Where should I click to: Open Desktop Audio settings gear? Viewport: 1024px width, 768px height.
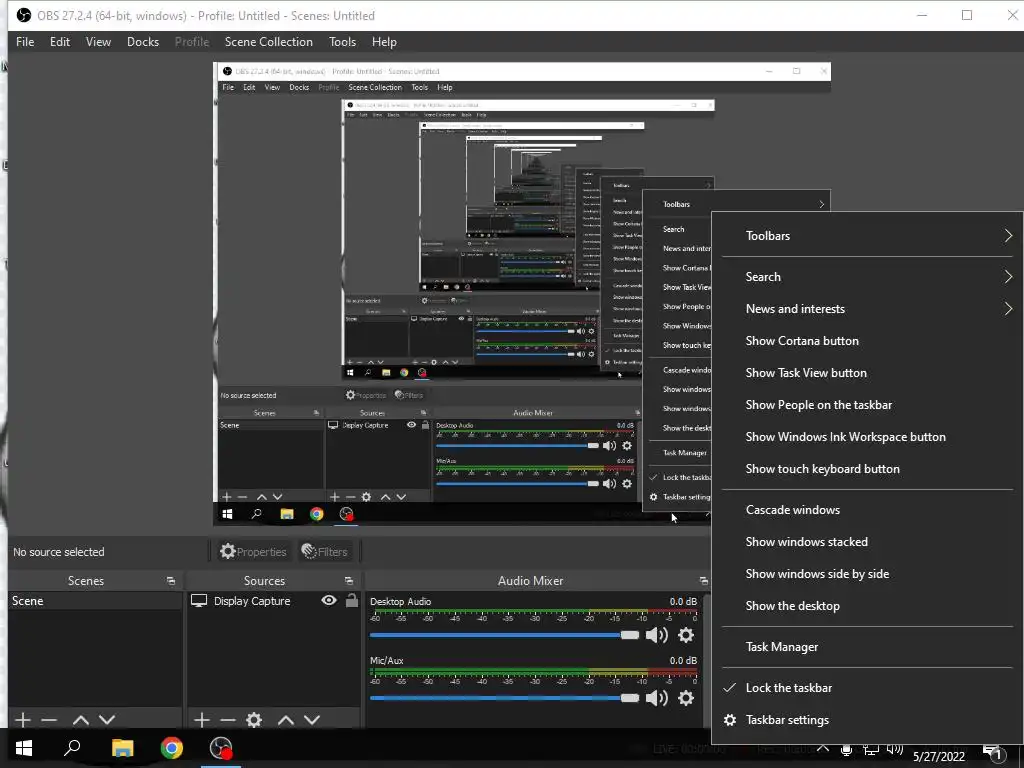pos(686,635)
